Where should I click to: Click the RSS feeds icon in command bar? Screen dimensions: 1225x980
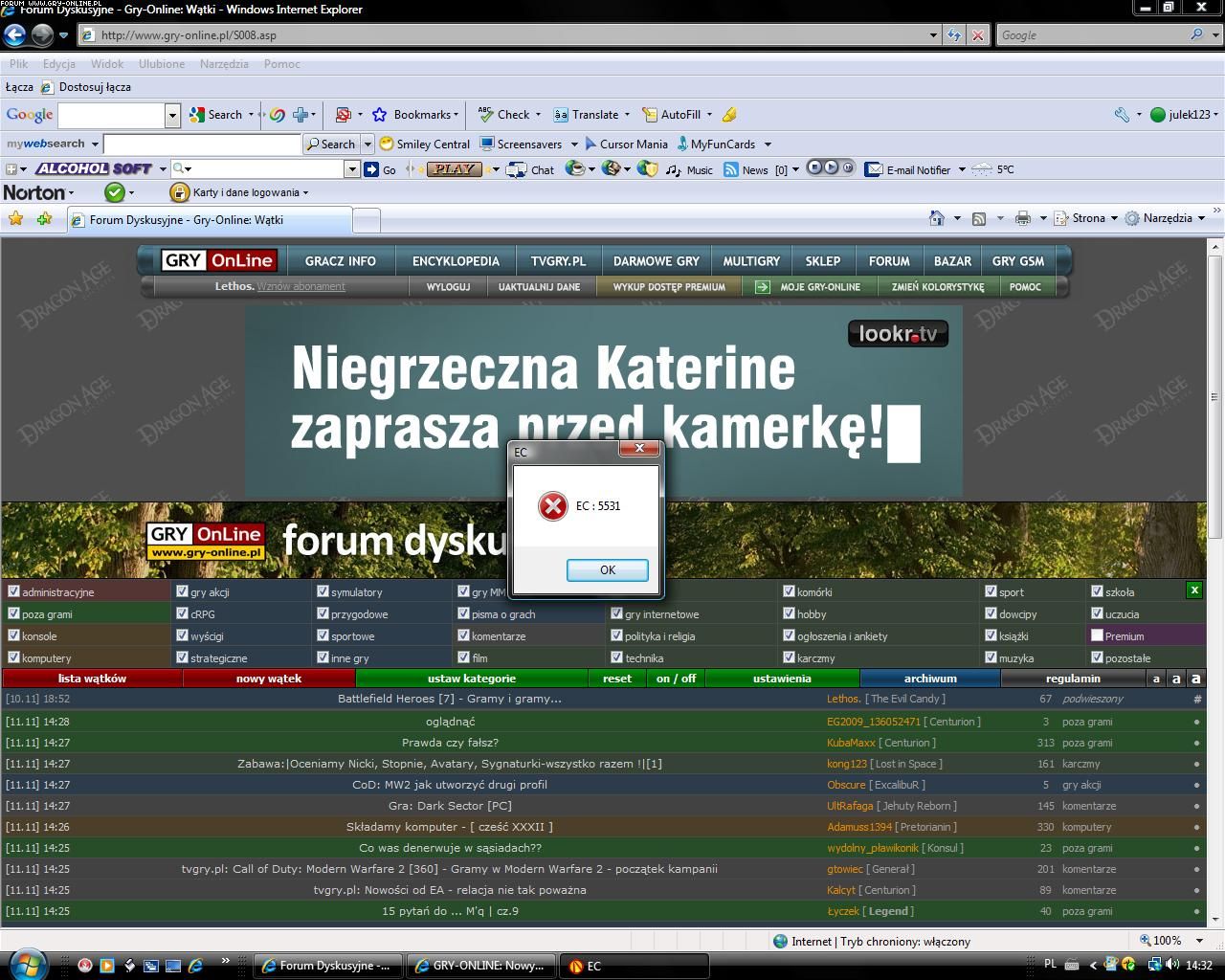(x=978, y=218)
